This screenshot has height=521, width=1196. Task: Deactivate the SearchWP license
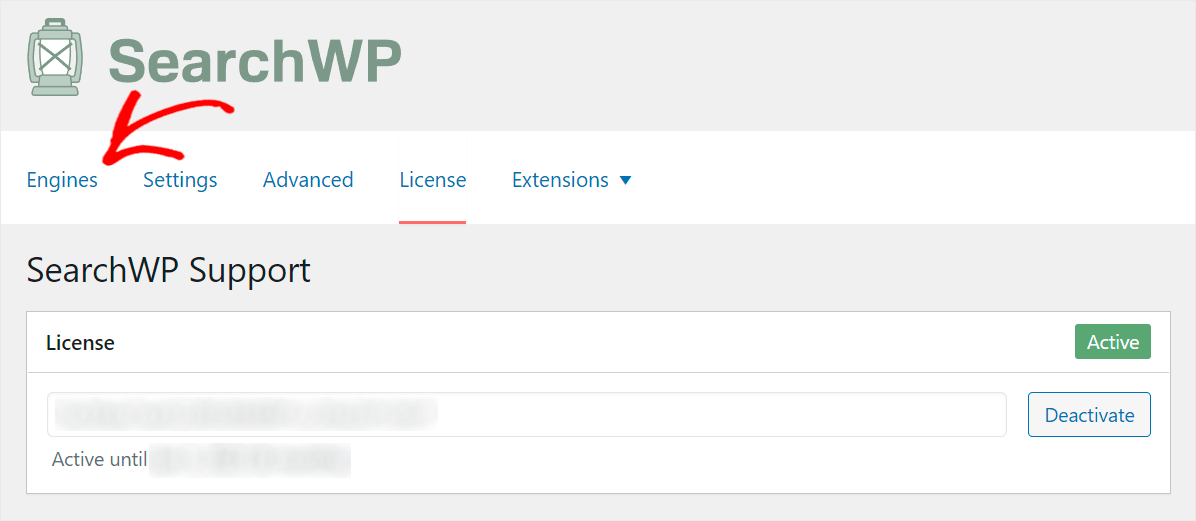click(x=1089, y=415)
